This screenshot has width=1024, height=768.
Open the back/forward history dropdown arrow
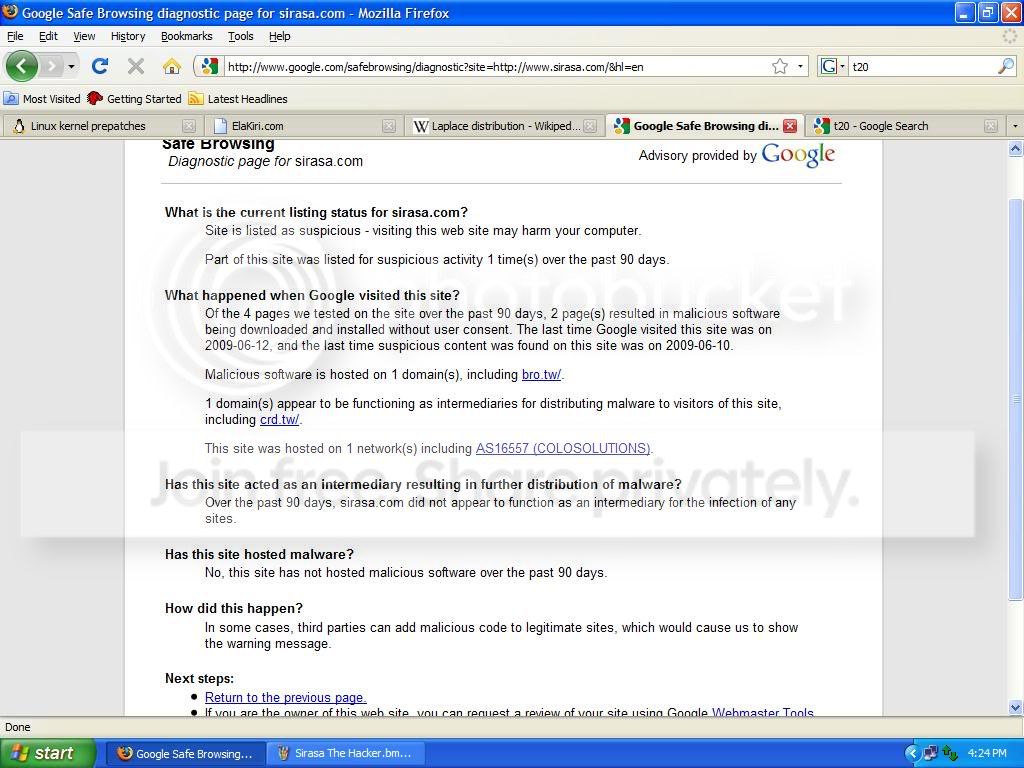click(71, 66)
